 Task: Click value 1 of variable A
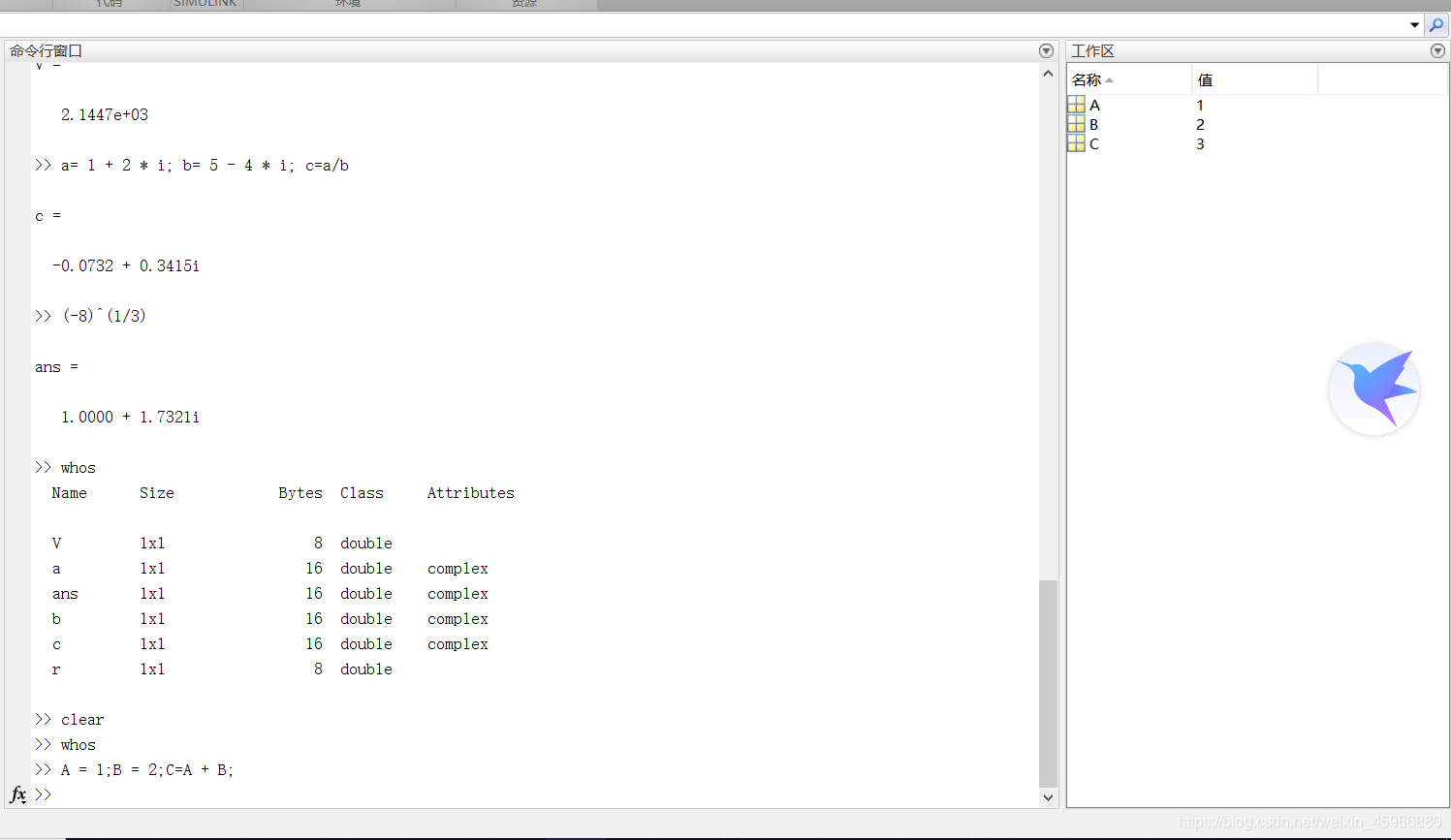tap(1200, 106)
